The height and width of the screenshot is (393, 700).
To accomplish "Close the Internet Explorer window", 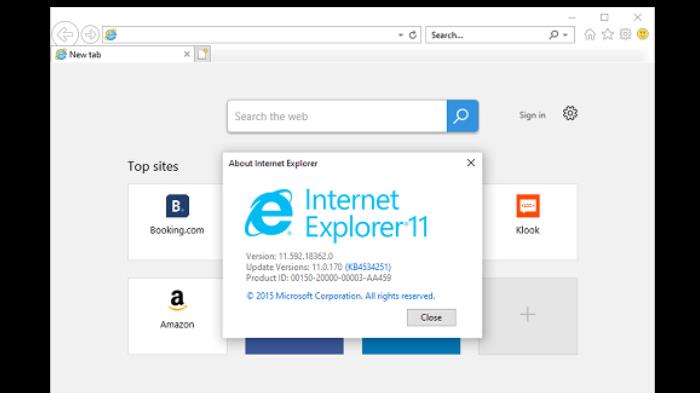I will [638, 17].
